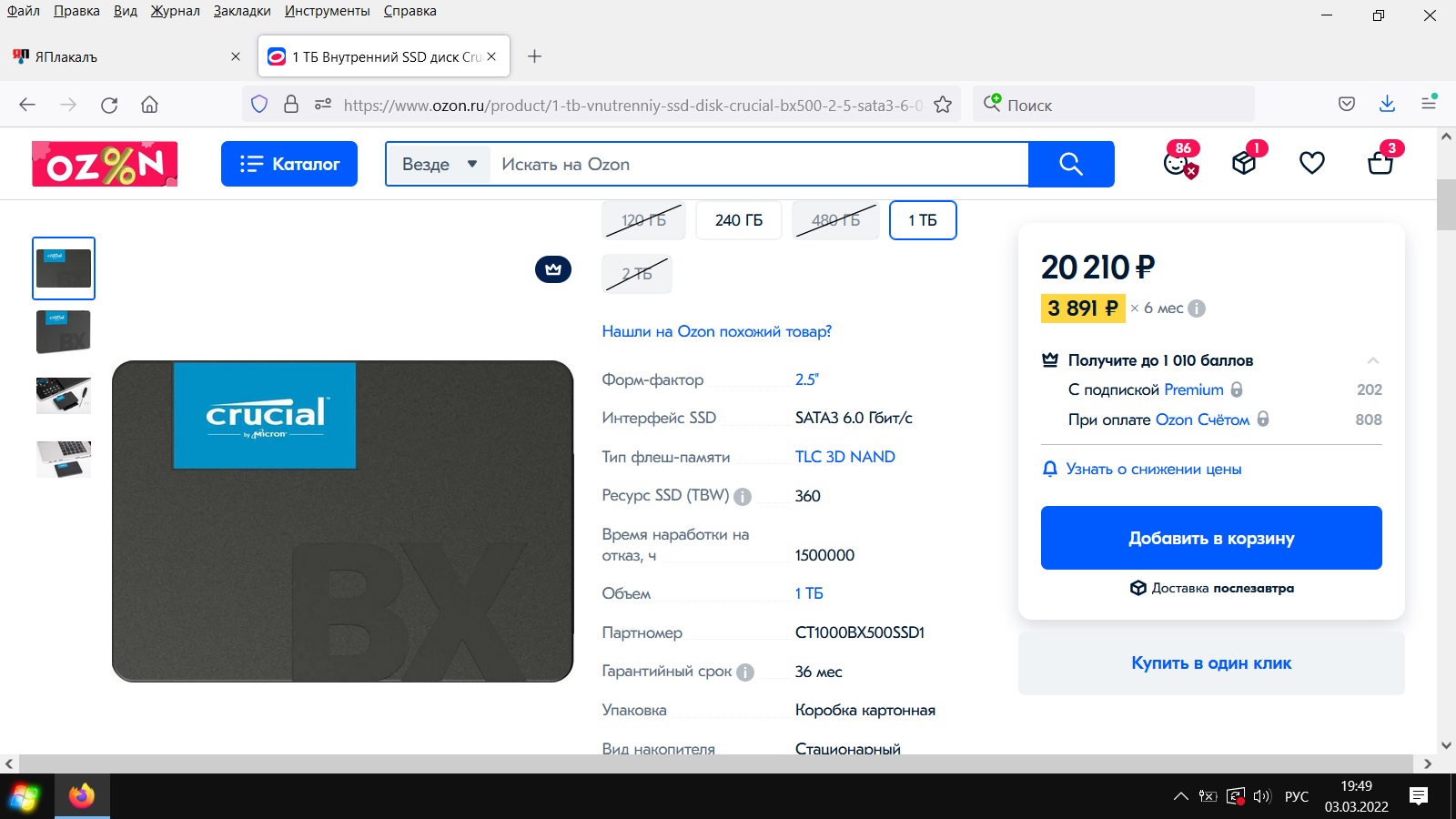This screenshot has width=1456, height=819.
Task: Click the Ozon search magnifier button
Action: point(1071,164)
